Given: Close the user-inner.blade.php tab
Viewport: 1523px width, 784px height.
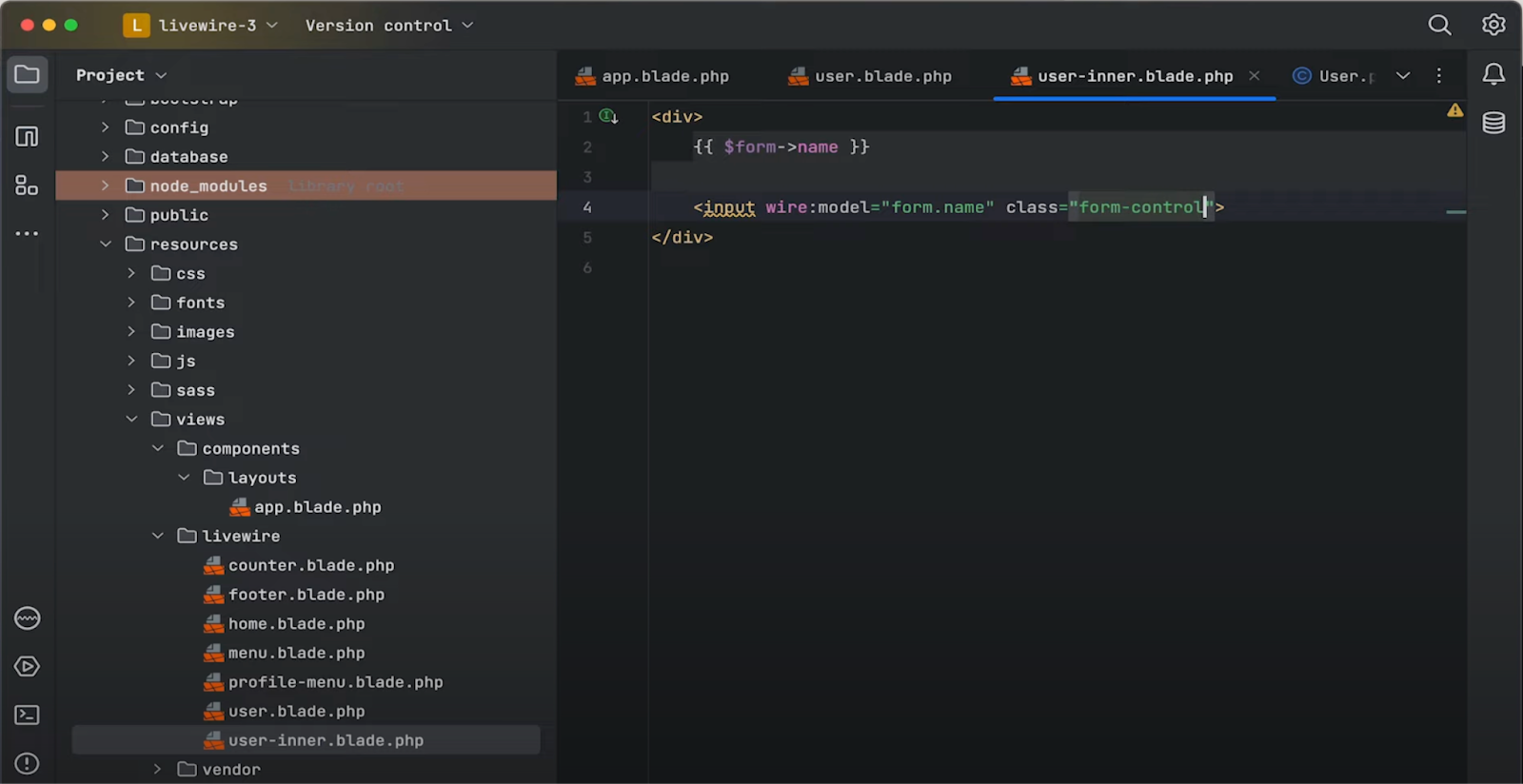Looking at the screenshot, I should tap(1254, 75).
